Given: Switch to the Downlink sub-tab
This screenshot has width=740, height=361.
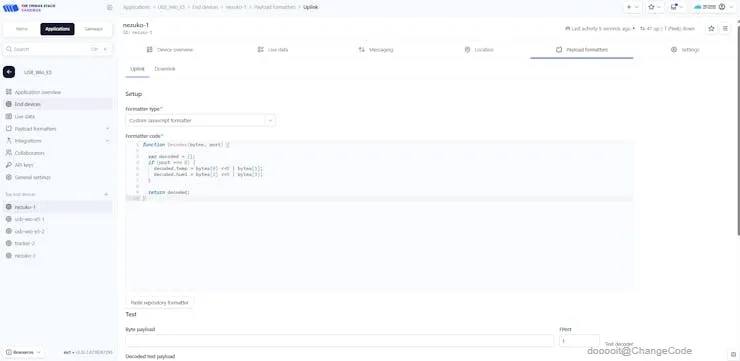Looking at the screenshot, I should click(x=165, y=69).
